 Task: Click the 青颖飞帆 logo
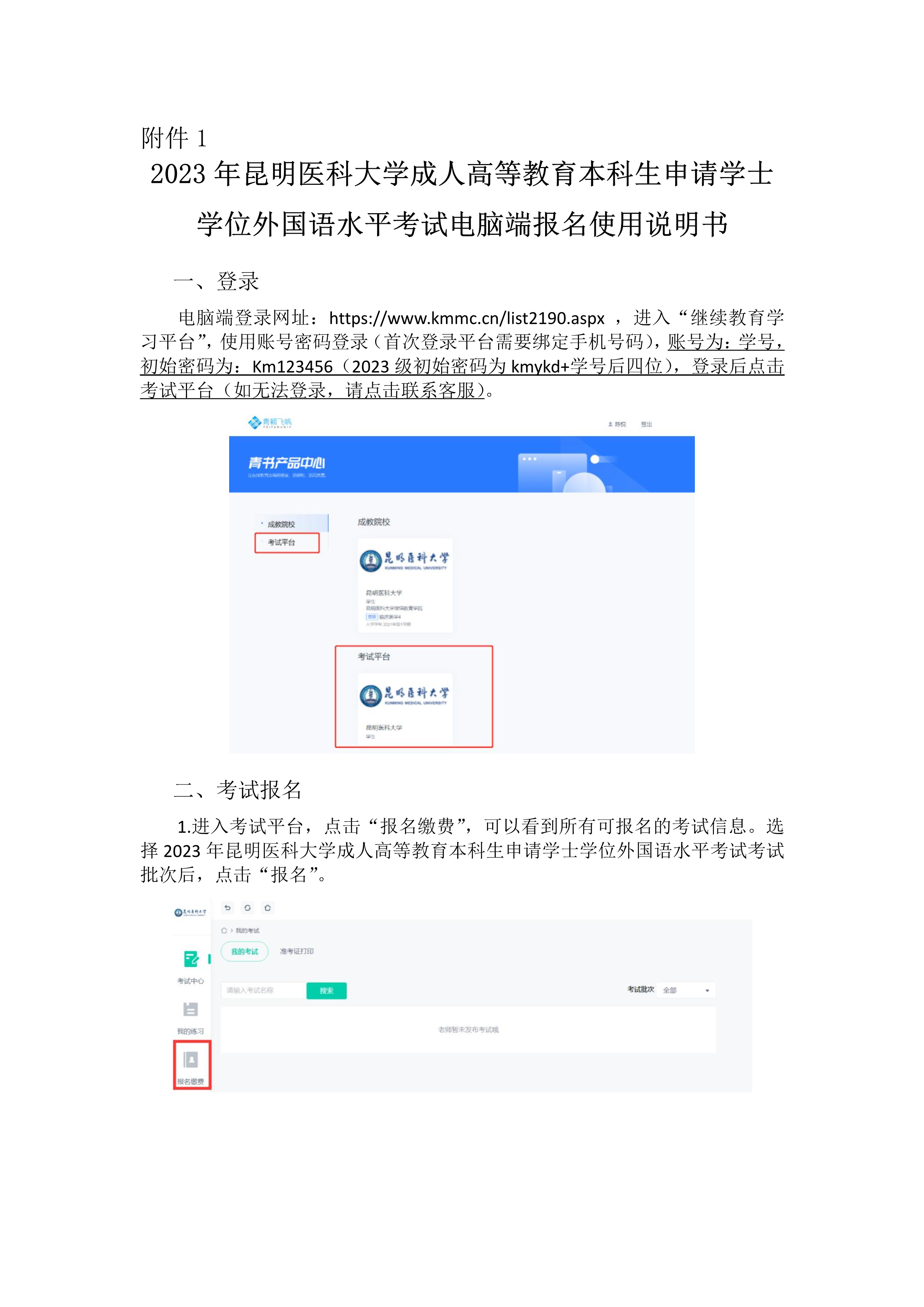click(270, 422)
